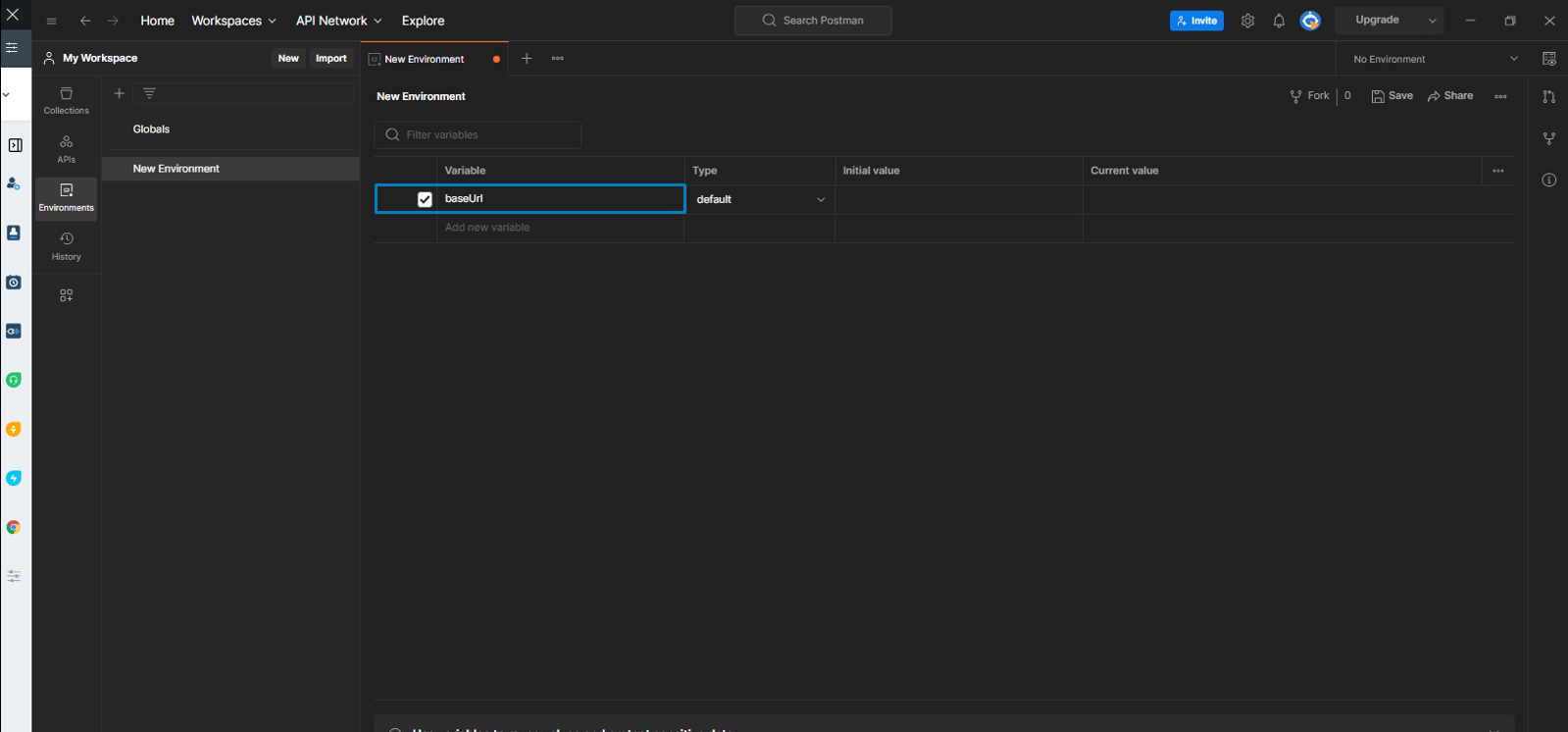The image size is (1568, 732).
Task: Share the environment
Action: point(1450,96)
